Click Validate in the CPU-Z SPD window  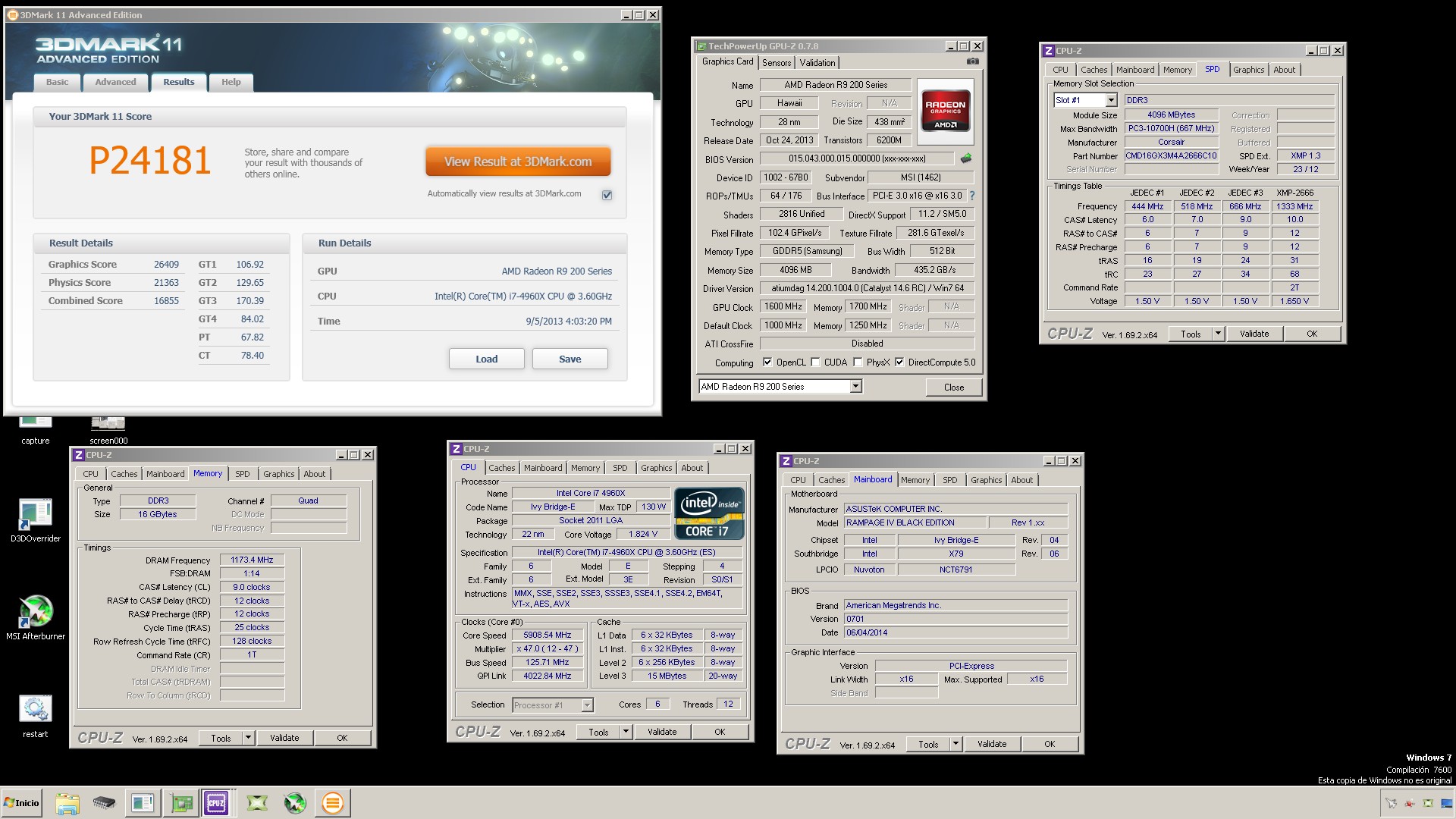point(1254,334)
